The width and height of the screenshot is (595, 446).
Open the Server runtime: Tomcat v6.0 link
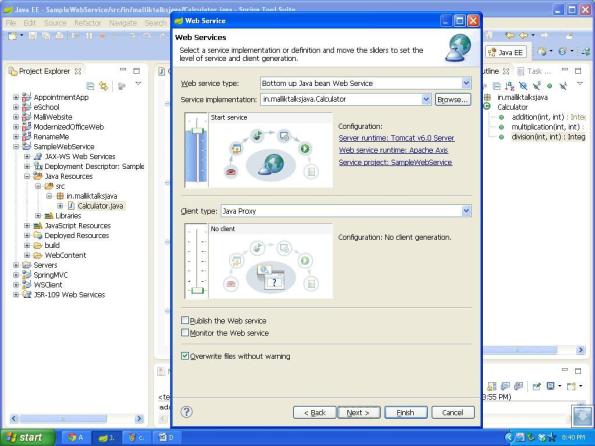(x=396, y=138)
